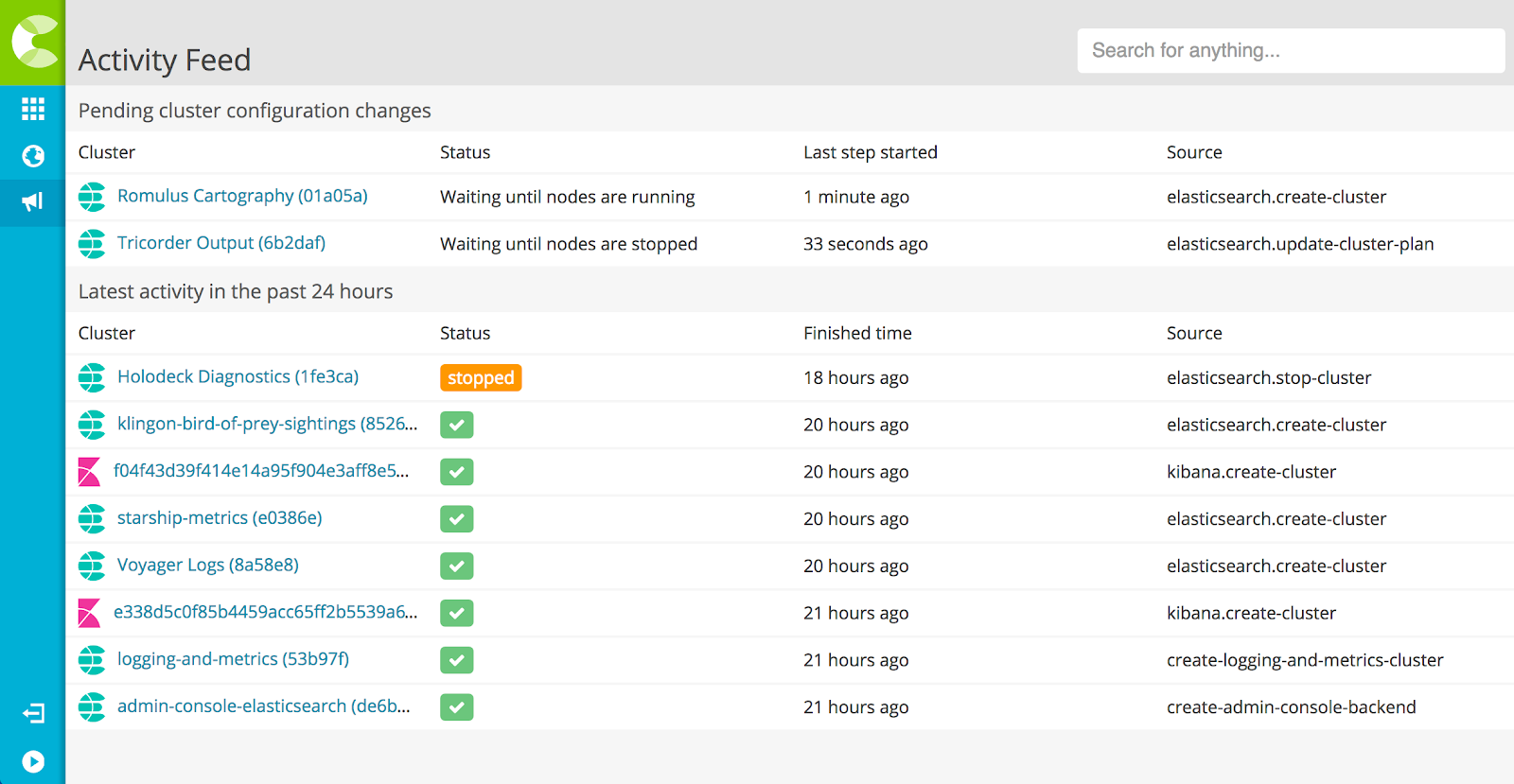The height and width of the screenshot is (784, 1514).
Task: Click 'Last step started' column header
Action: pyautogui.click(x=871, y=152)
